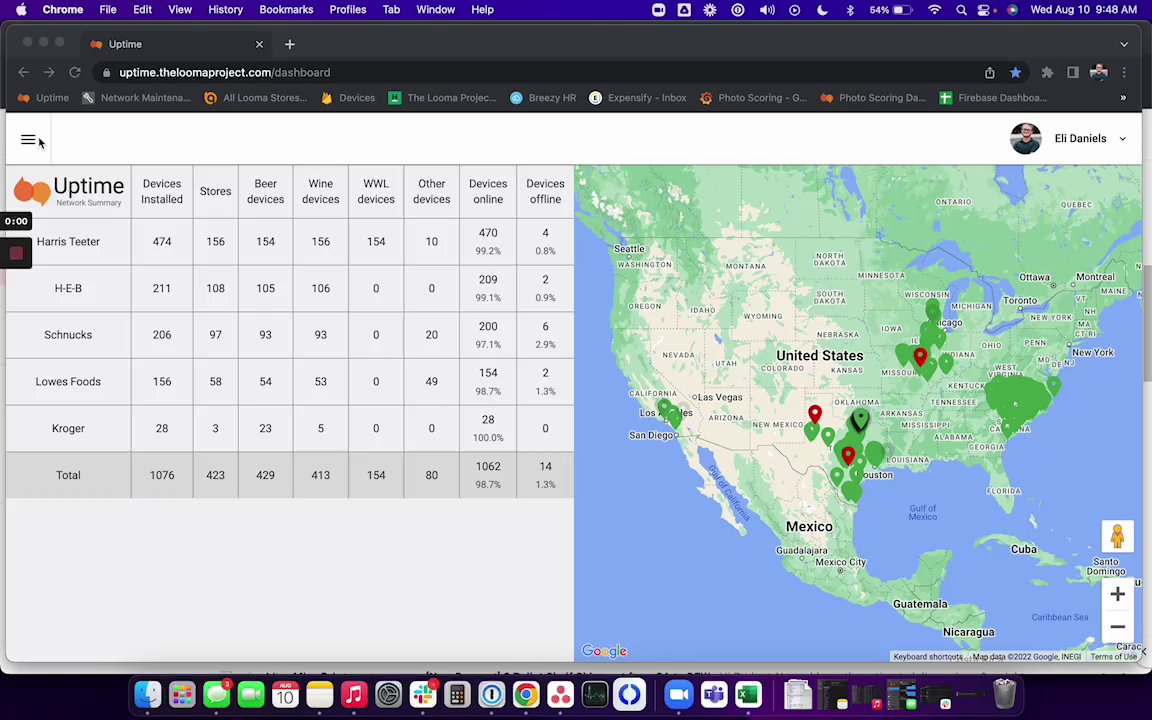This screenshot has width=1152, height=720.
Task: Open Messages in the Dock
Action: [217, 694]
